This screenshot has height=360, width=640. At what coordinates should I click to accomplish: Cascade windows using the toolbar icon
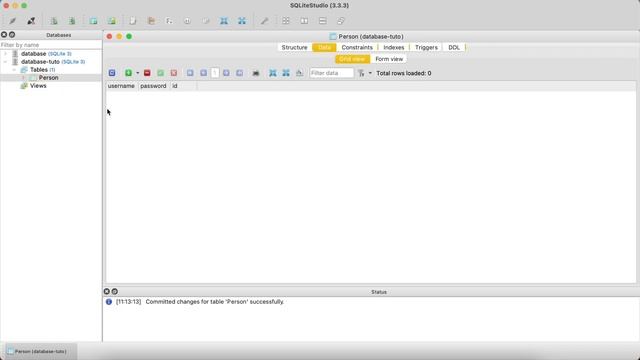click(x=341, y=21)
